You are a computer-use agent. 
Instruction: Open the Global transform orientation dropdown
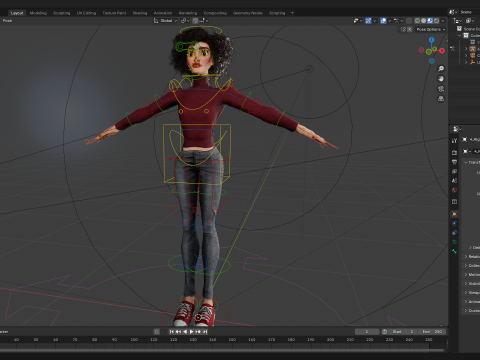(166, 21)
